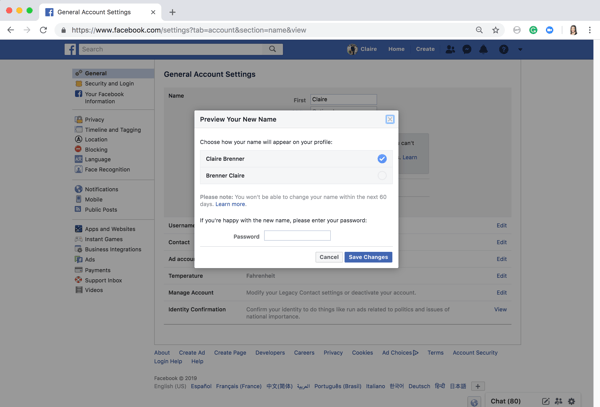Open Blocking settings
The width and height of the screenshot is (600, 407).
point(96,150)
